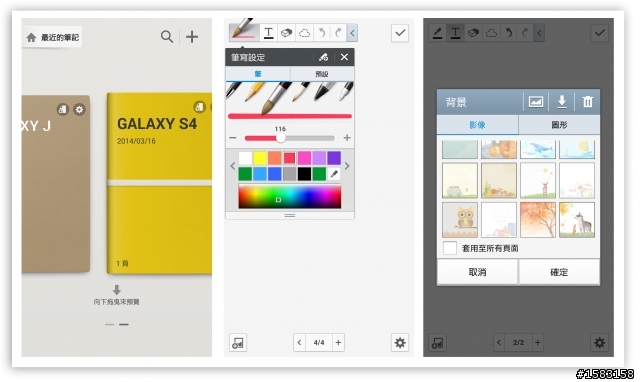Viewport: 640px width, 382px height.
Task: Select the autumn tree background thumbnail
Action: [538, 220]
